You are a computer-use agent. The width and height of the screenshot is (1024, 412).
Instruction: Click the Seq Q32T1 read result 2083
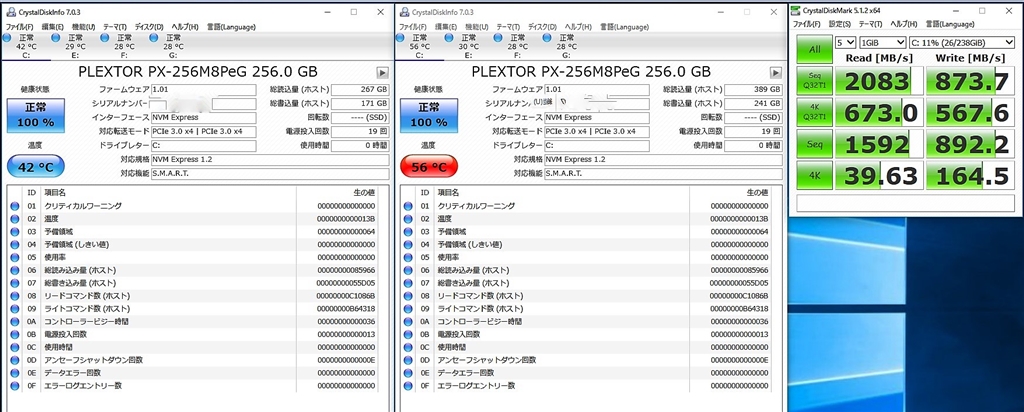(x=878, y=81)
